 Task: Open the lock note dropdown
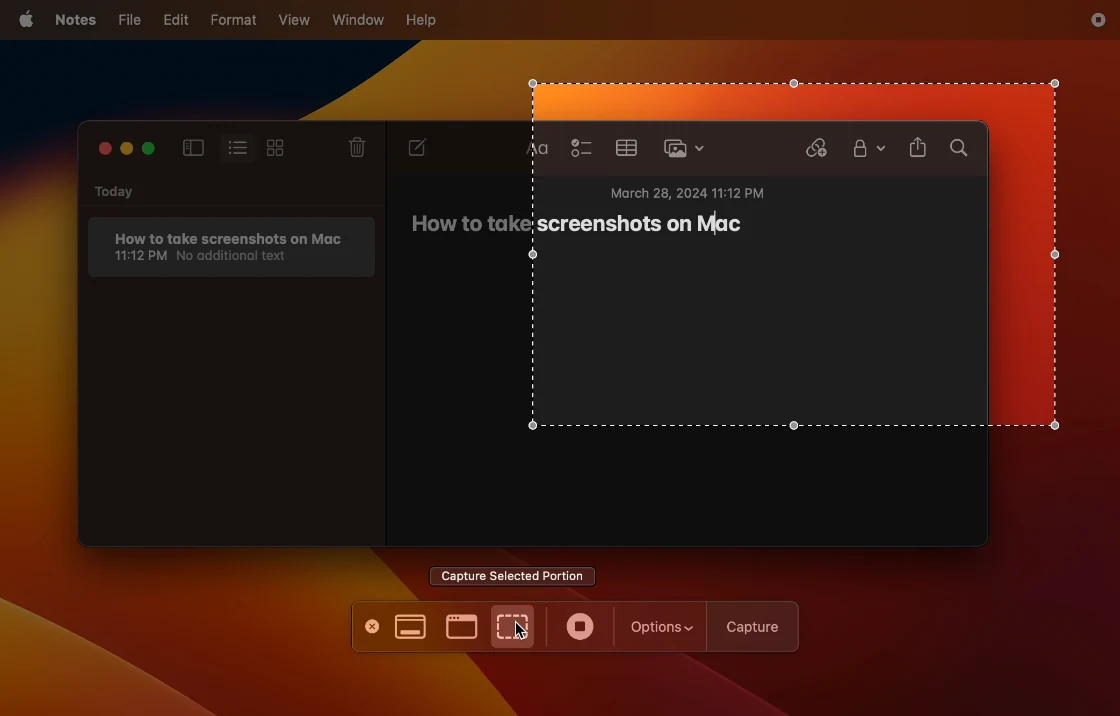(869, 148)
